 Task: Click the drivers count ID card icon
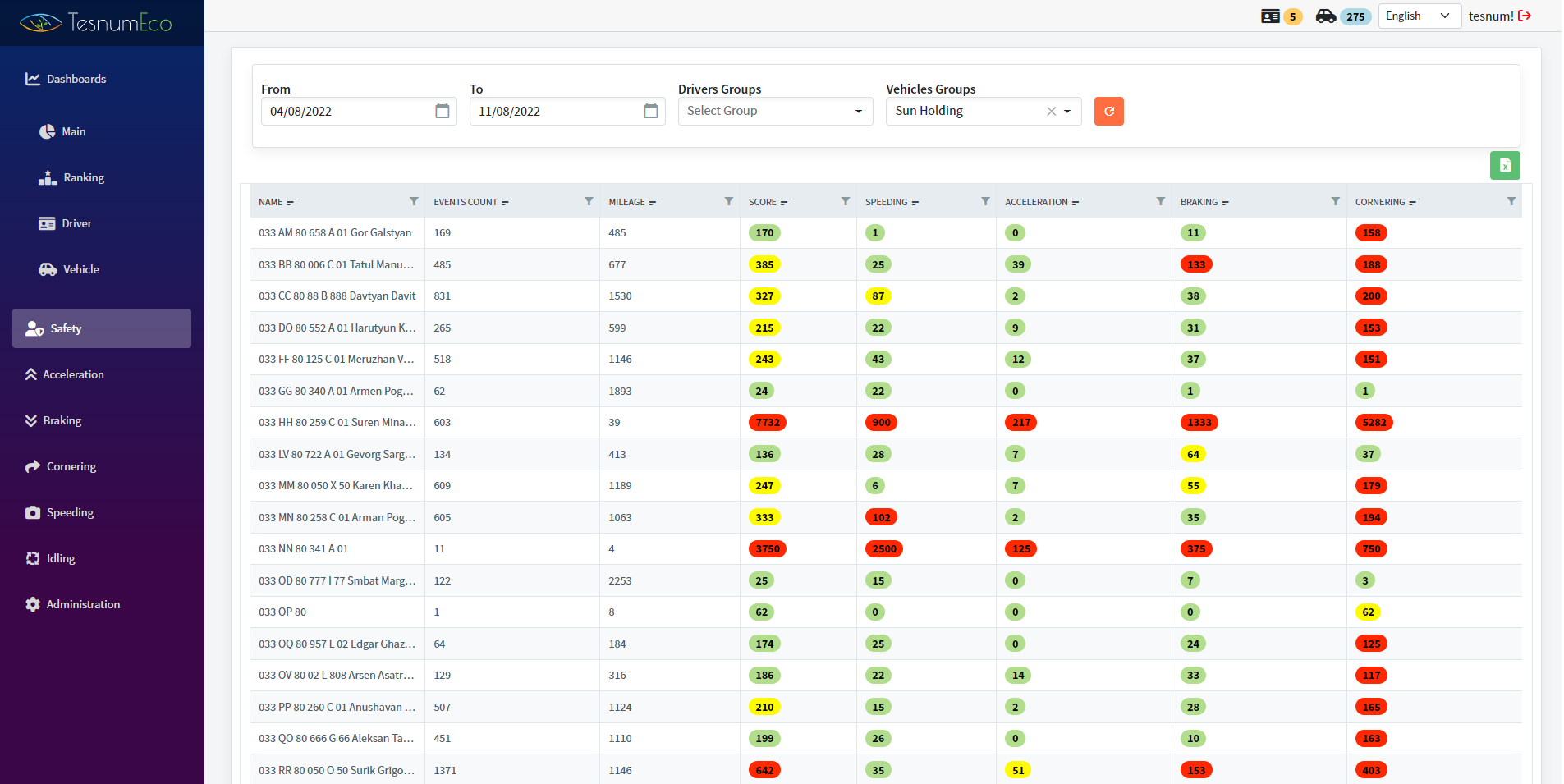[1270, 16]
